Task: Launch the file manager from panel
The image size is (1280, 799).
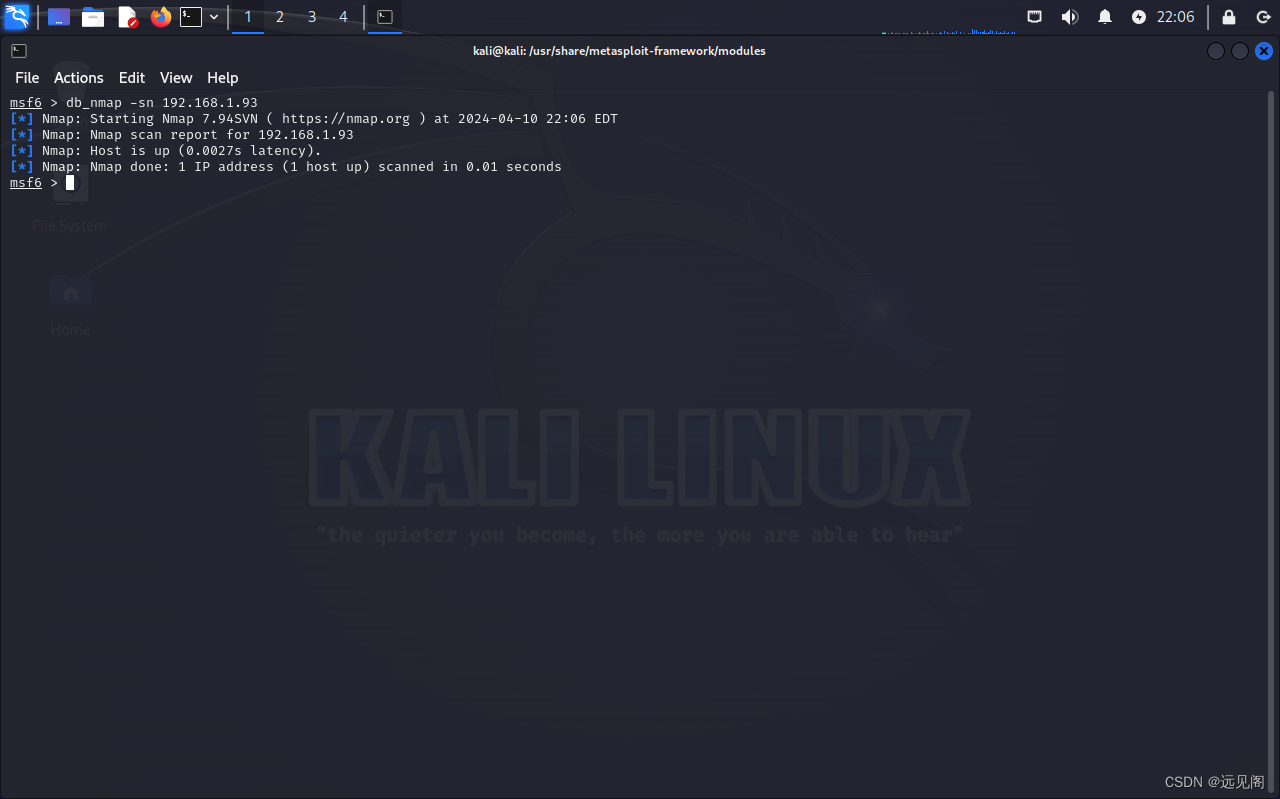Action: (x=93, y=17)
